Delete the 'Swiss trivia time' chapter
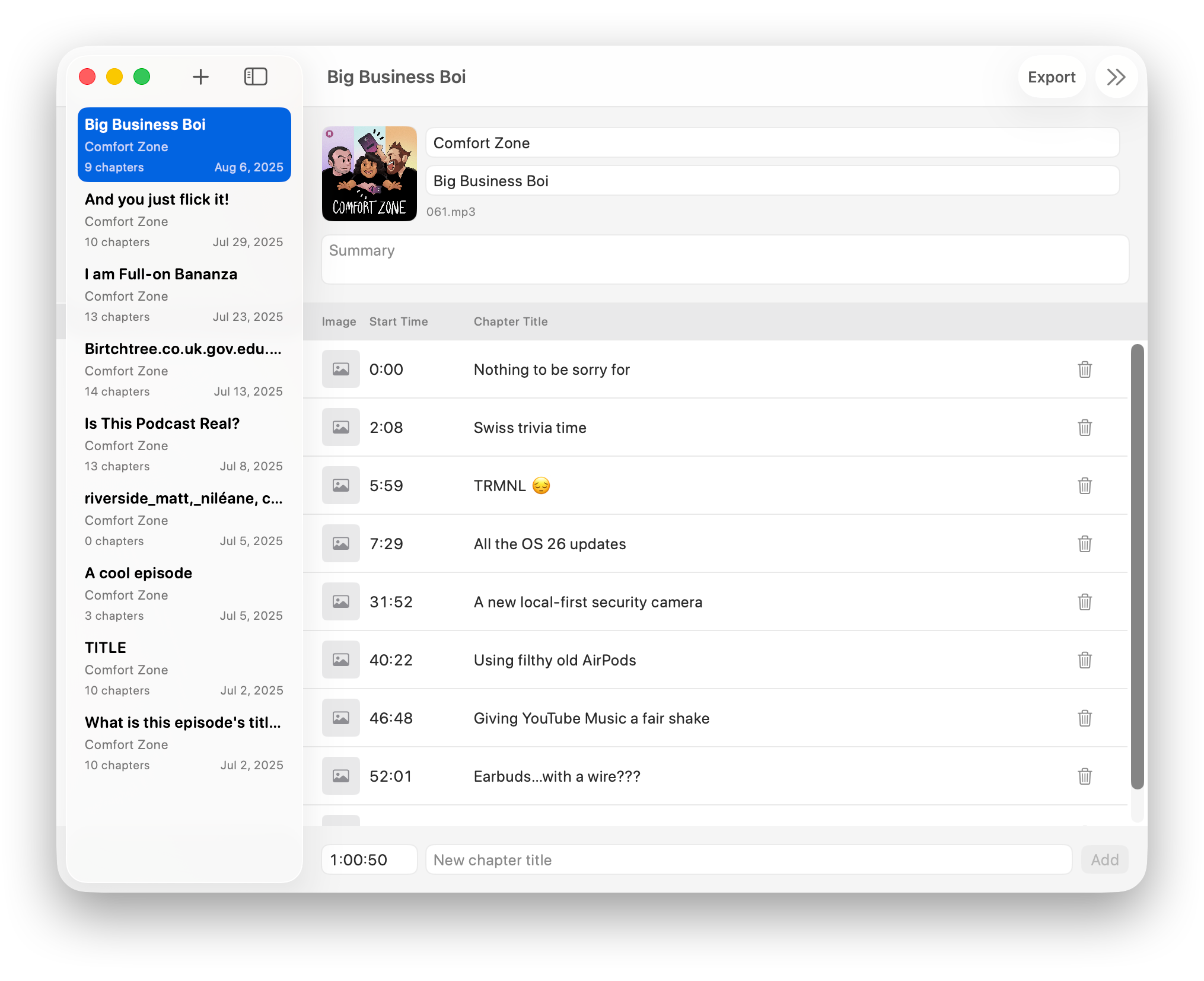1204x981 pixels. click(1084, 428)
